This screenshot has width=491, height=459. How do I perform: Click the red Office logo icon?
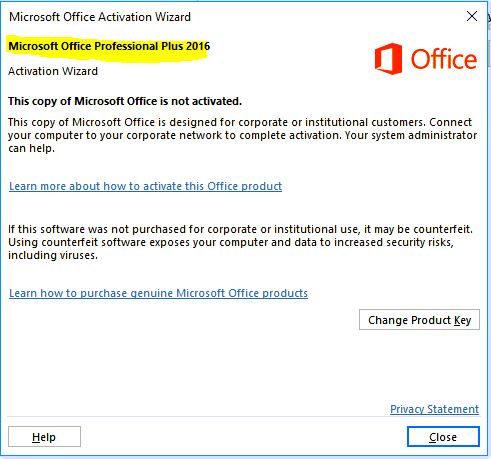(388, 59)
